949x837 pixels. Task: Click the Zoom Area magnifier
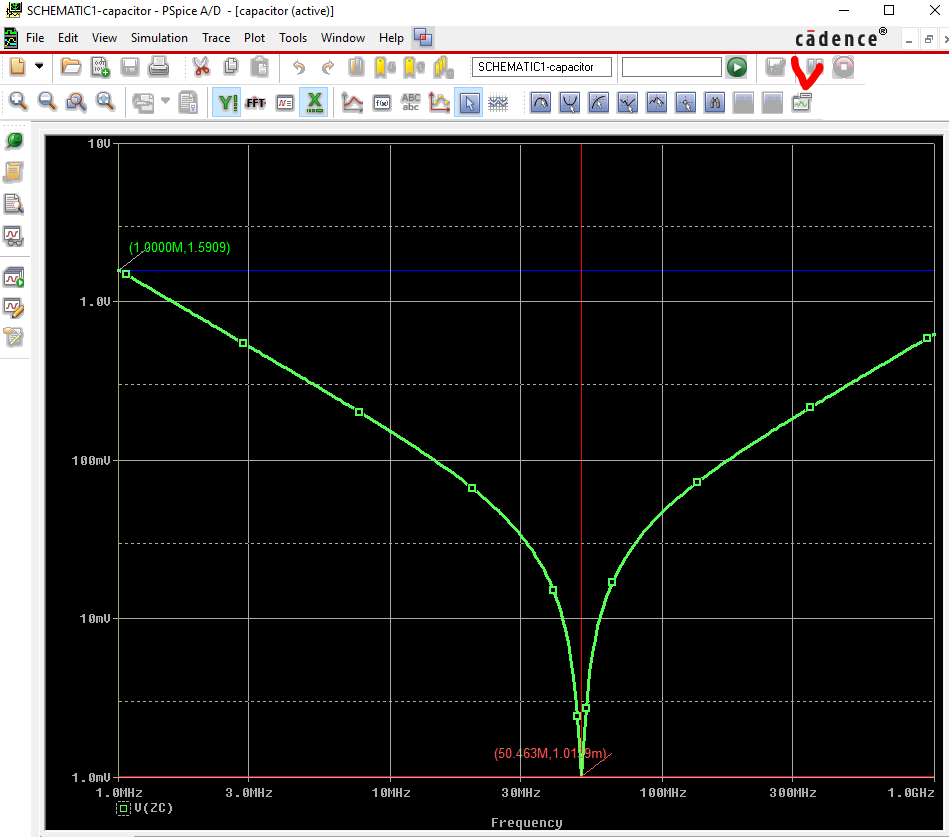[x=76, y=102]
